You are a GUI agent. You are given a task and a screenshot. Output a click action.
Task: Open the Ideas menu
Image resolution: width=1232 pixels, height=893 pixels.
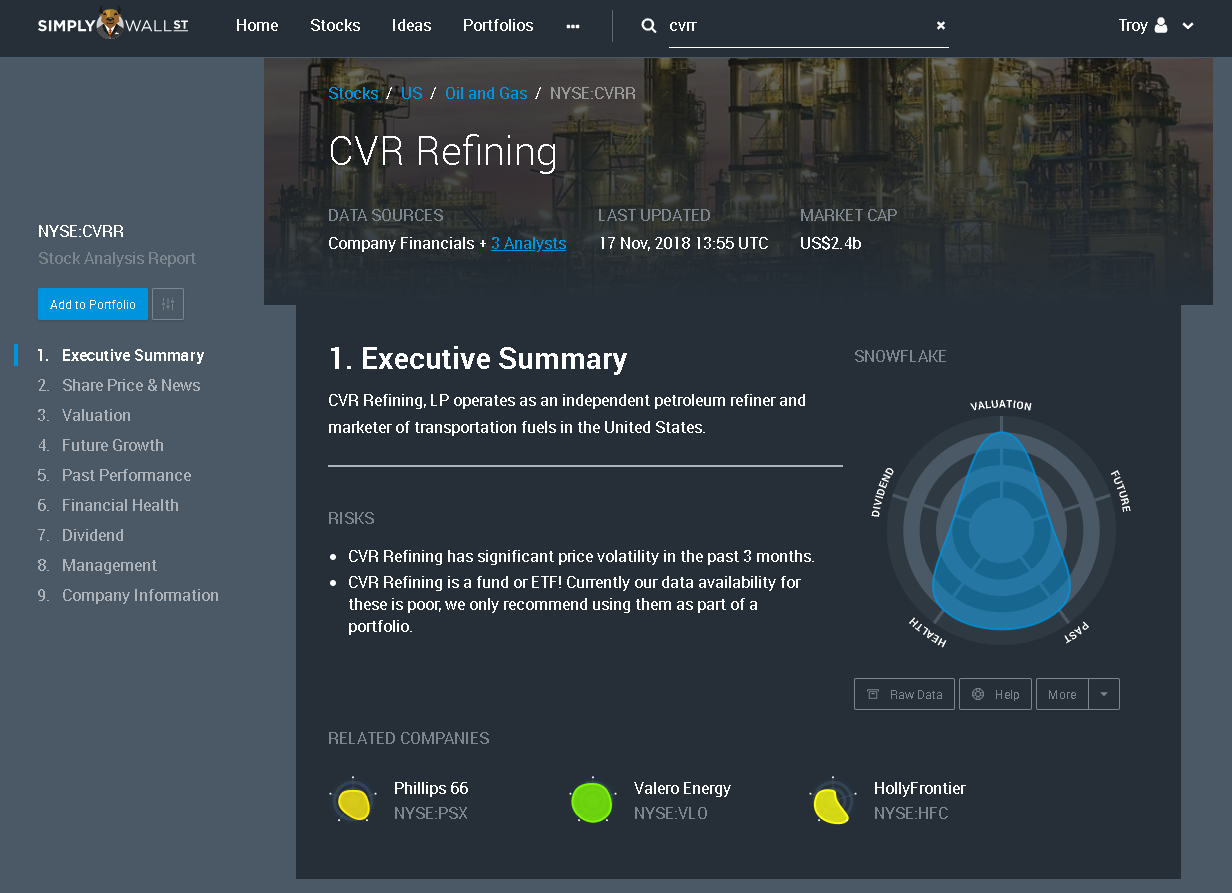coord(412,26)
